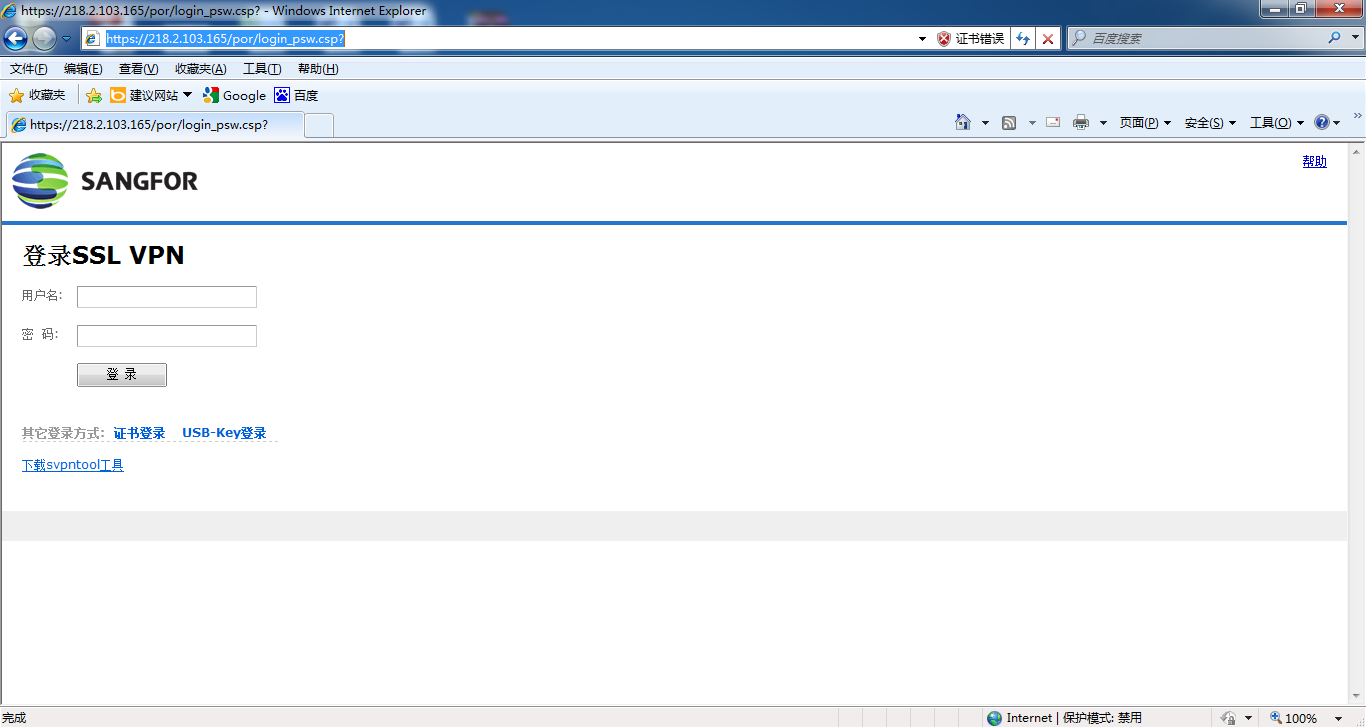Image resolution: width=1366 pixels, height=728 pixels.
Task: Click the Print icon
Action: click(1081, 123)
